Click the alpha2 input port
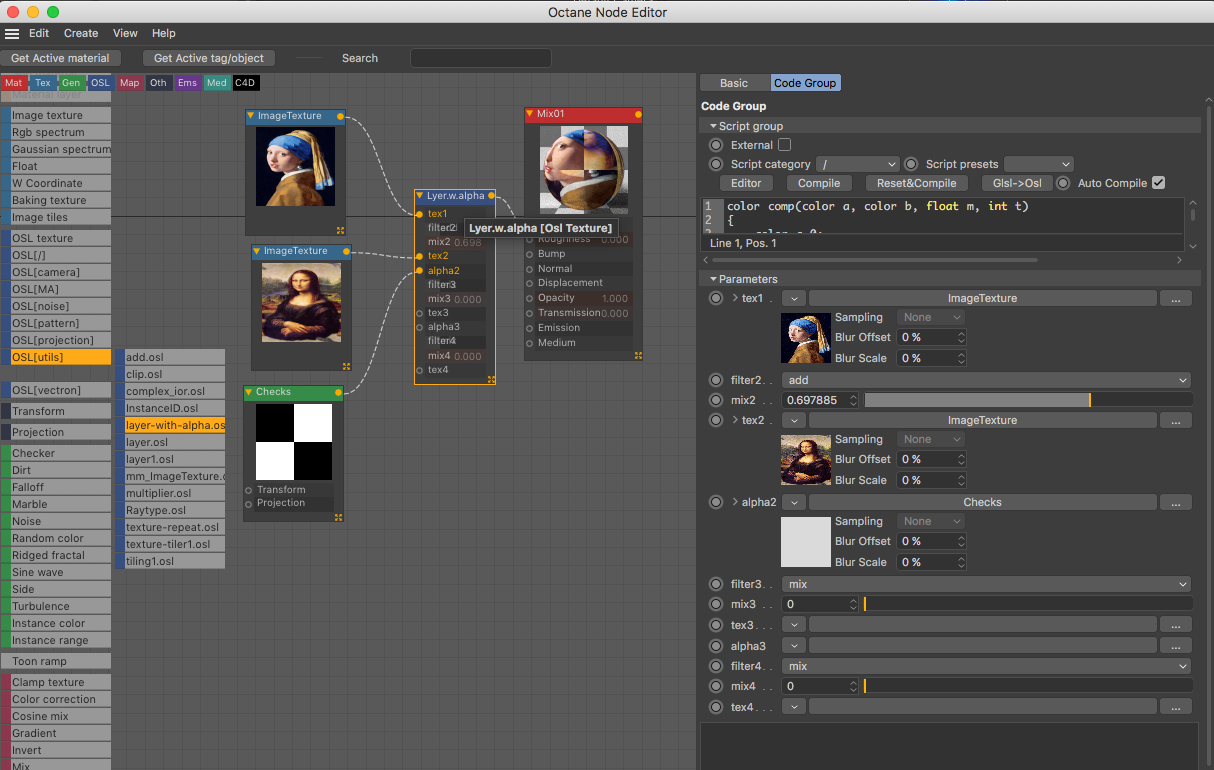This screenshot has height=770, width=1214. pyautogui.click(x=419, y=270)
